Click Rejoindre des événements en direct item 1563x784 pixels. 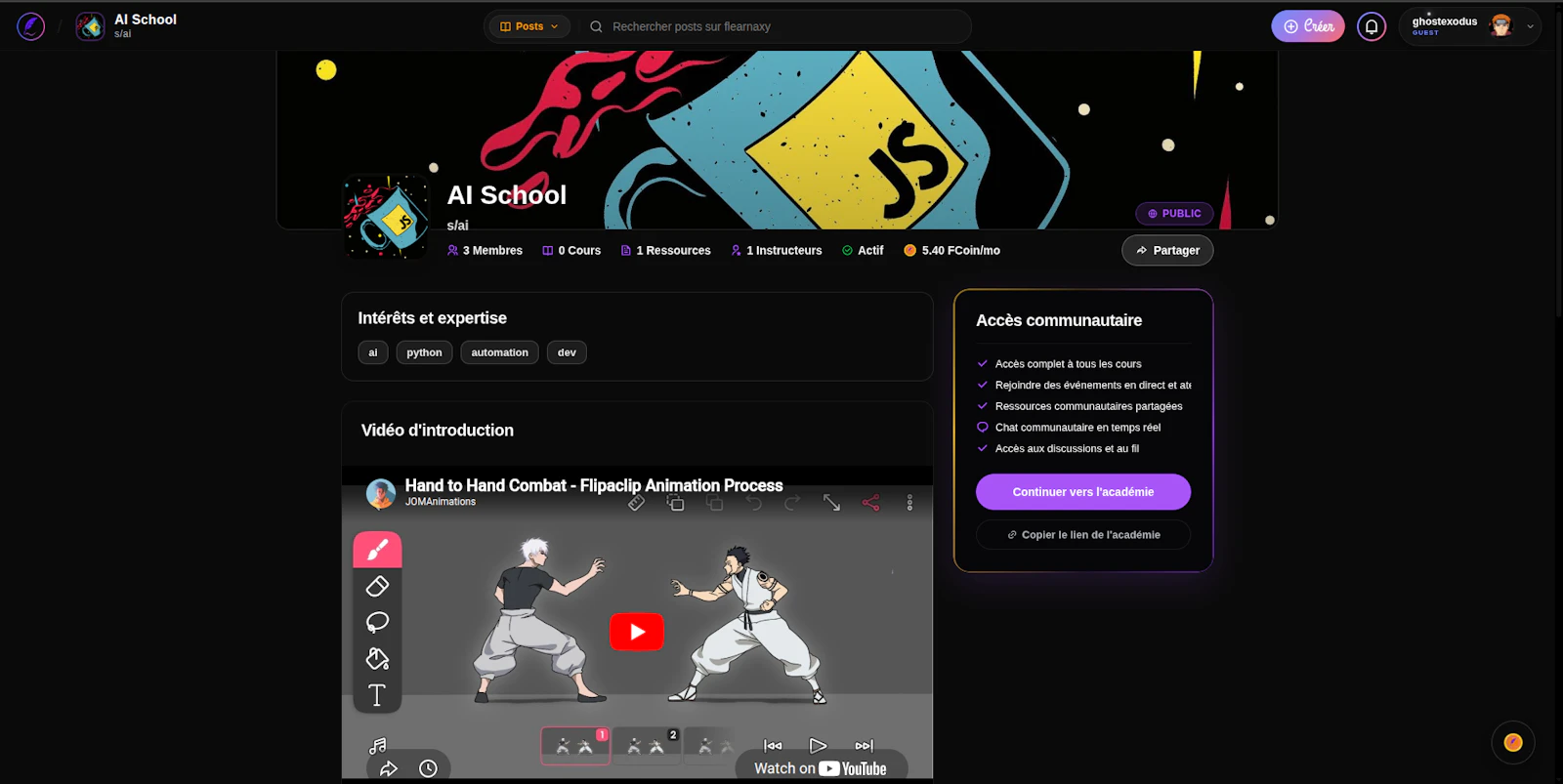click(1093, 385)
